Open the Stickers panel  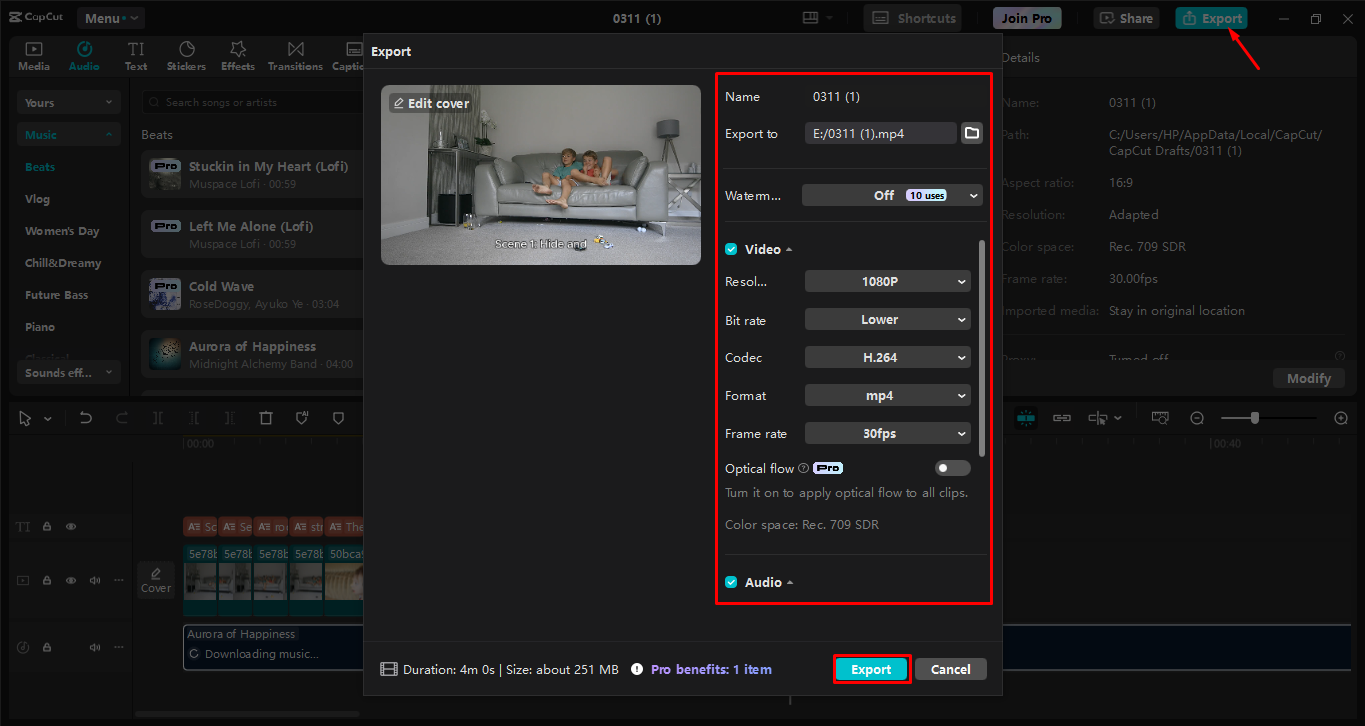[186, 56]
